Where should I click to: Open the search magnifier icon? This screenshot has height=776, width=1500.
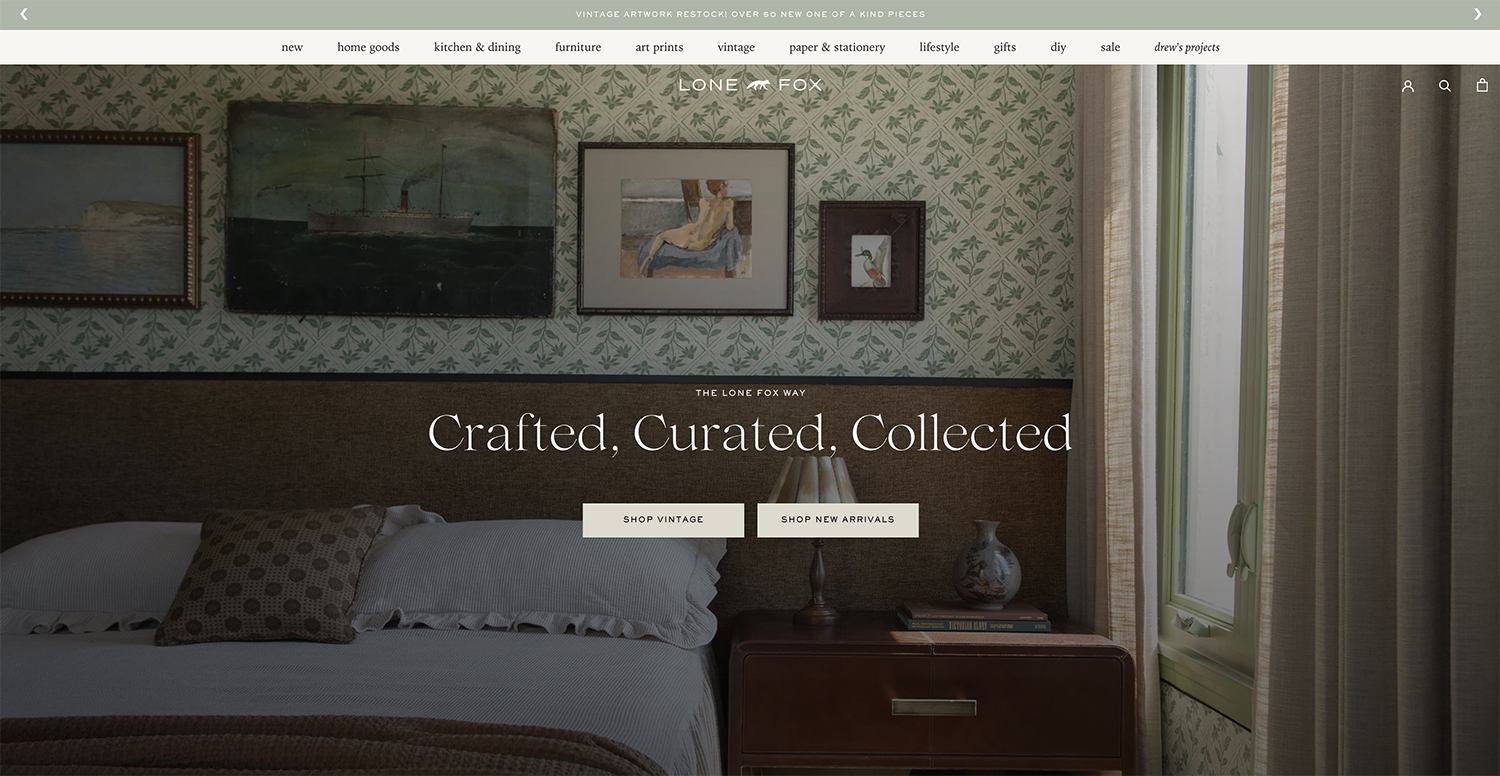point(1445,86)
